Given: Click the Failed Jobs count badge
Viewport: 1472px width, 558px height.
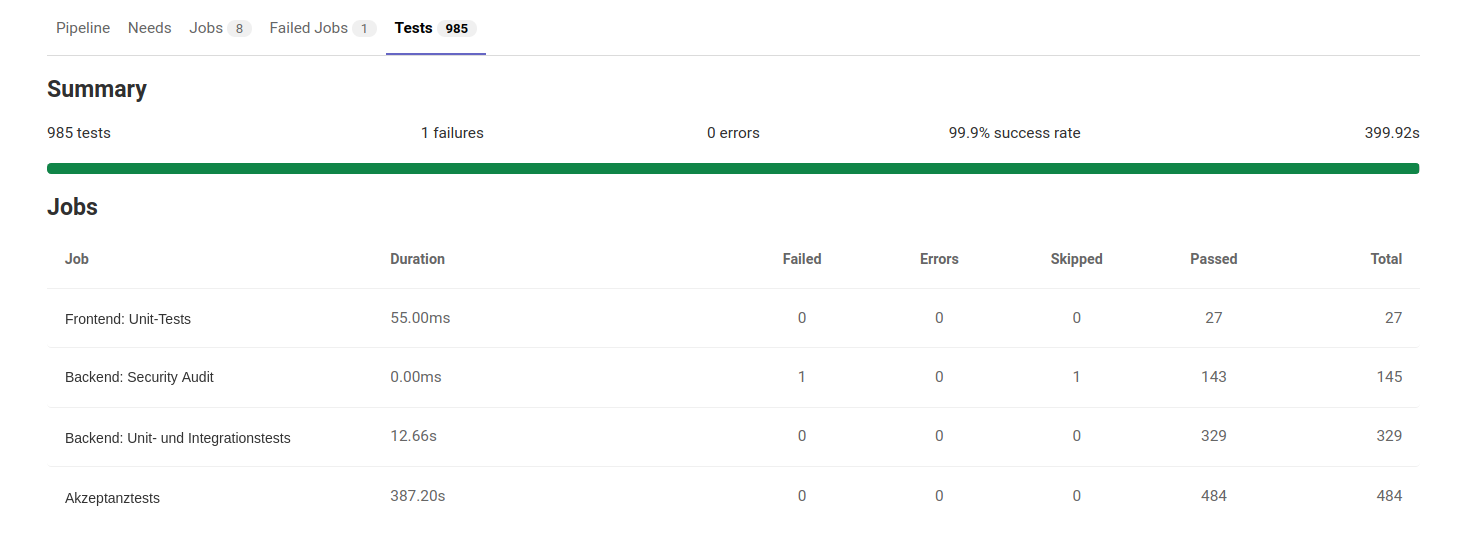Looking at the screenshot, I should [x=364, y=29].
